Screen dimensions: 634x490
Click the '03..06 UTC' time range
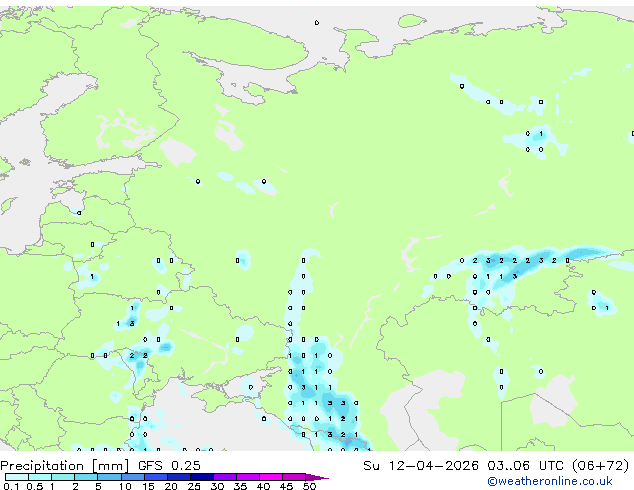click(525, 466)
